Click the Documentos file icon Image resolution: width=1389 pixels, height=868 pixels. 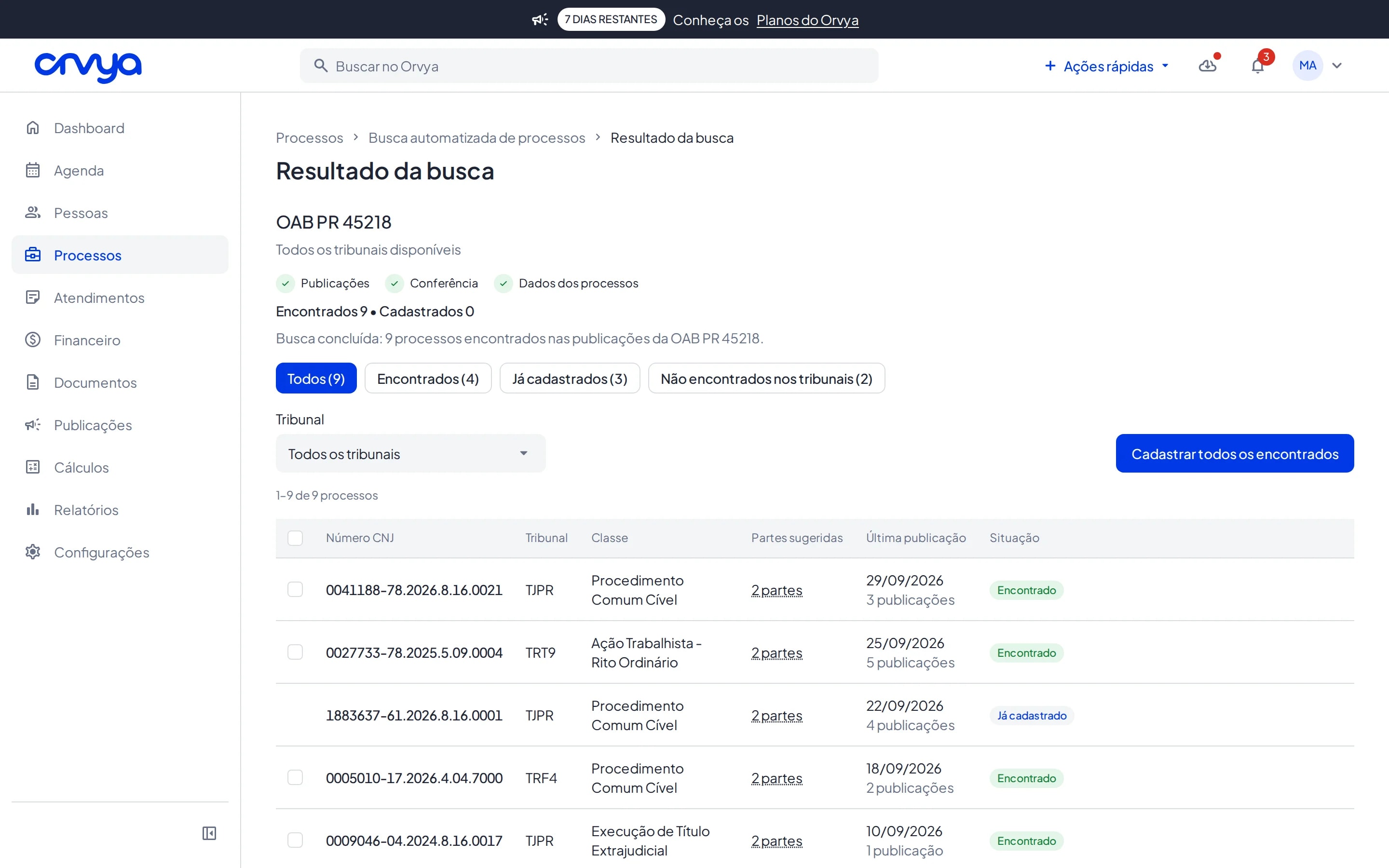pyautogui.click(x=33, y=382)
